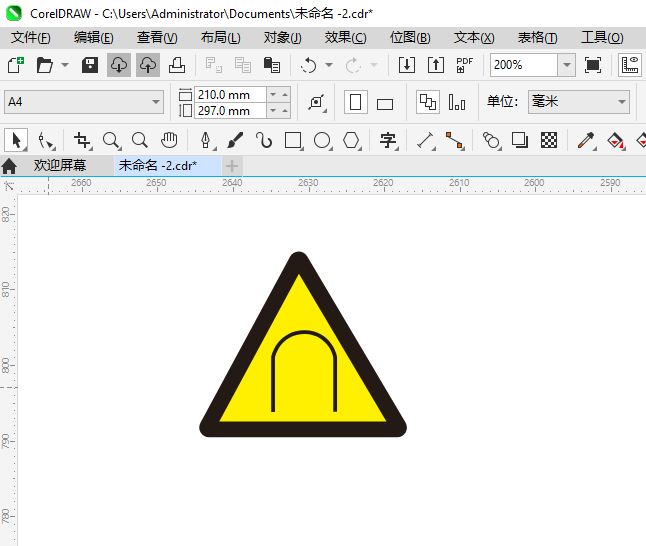Select the Pan hand tool
The image size is (646, 546).
point(169,140)
